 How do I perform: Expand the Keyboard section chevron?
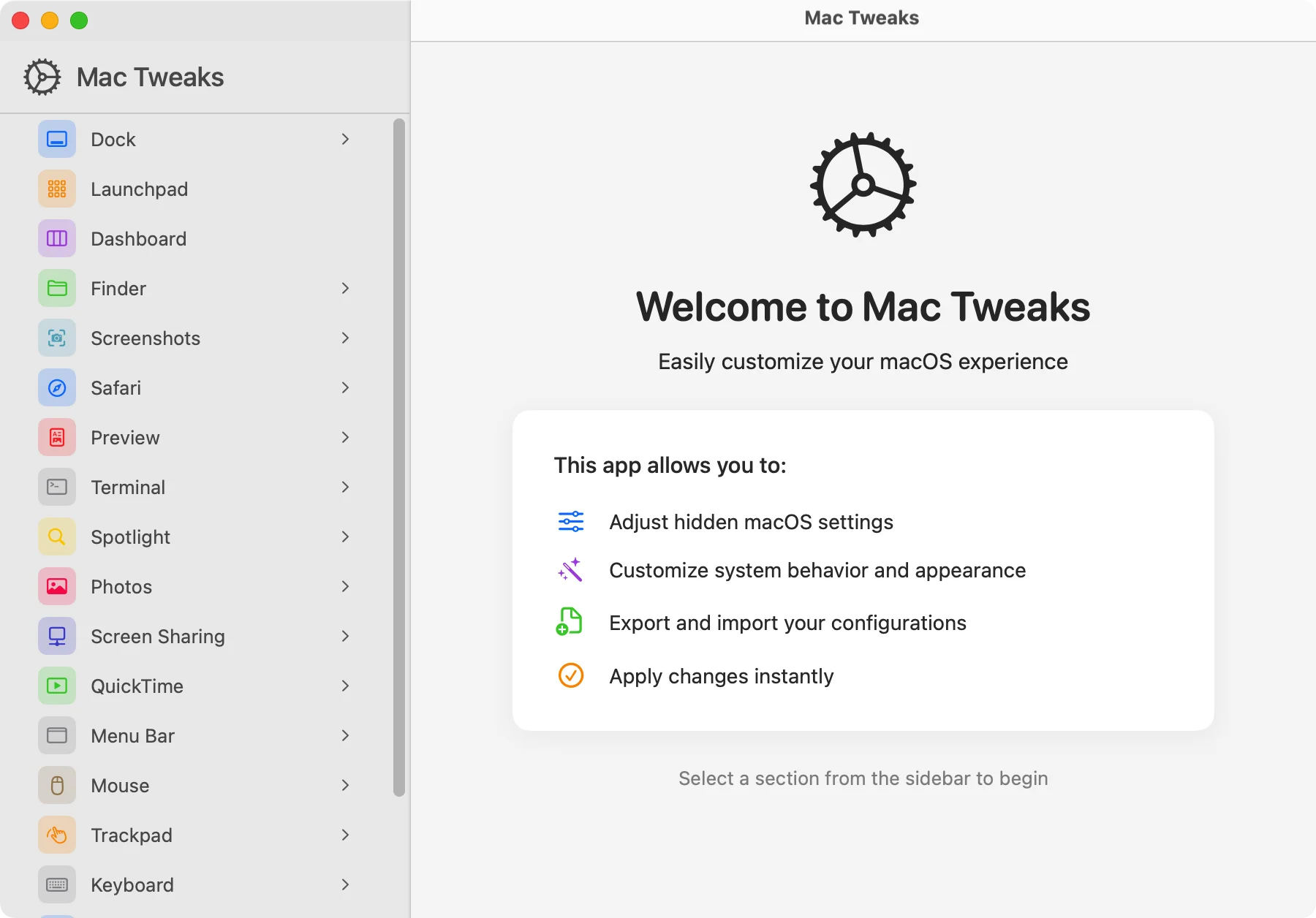pos(345,884)
